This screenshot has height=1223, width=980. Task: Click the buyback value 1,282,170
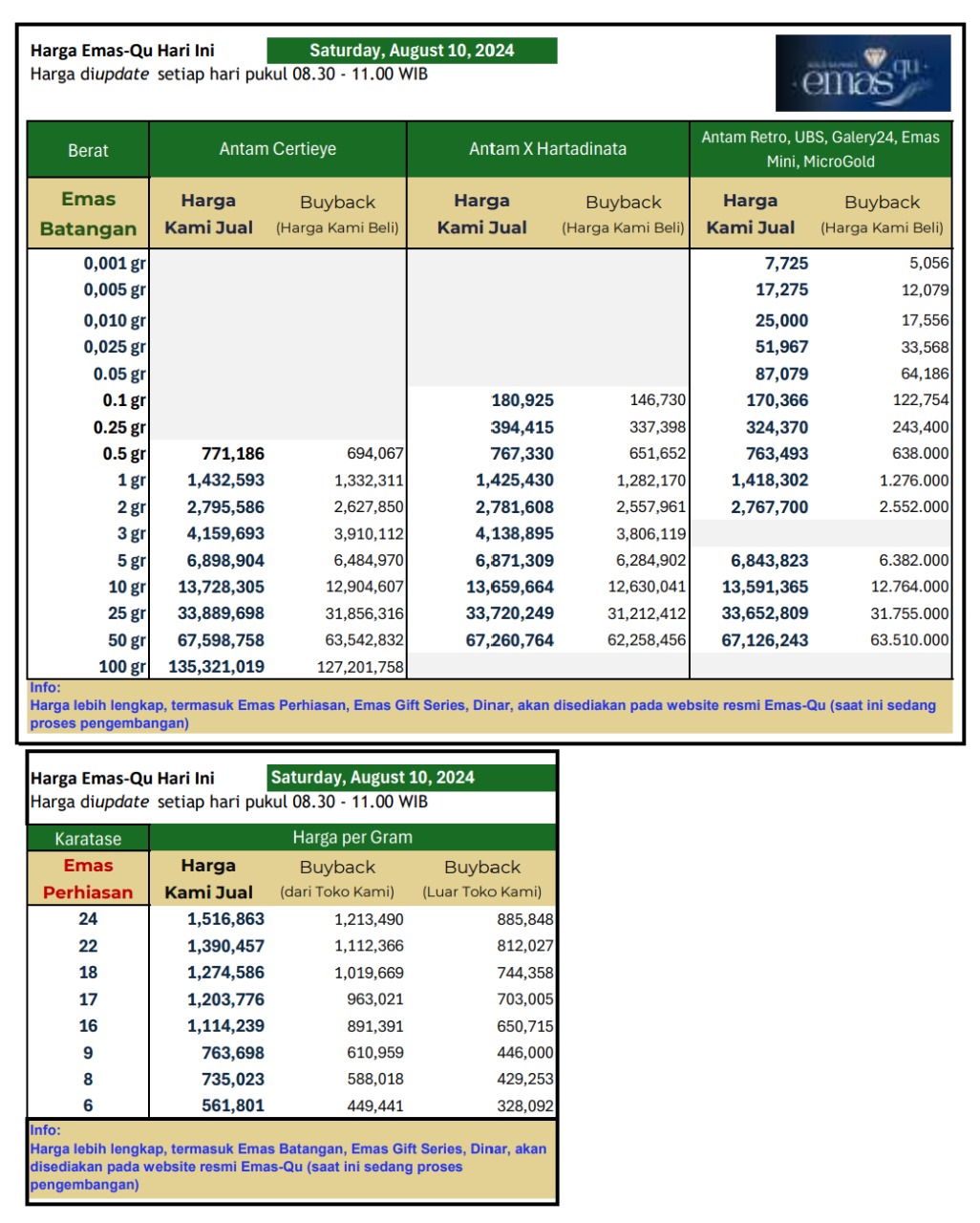[x=651, y=481]
